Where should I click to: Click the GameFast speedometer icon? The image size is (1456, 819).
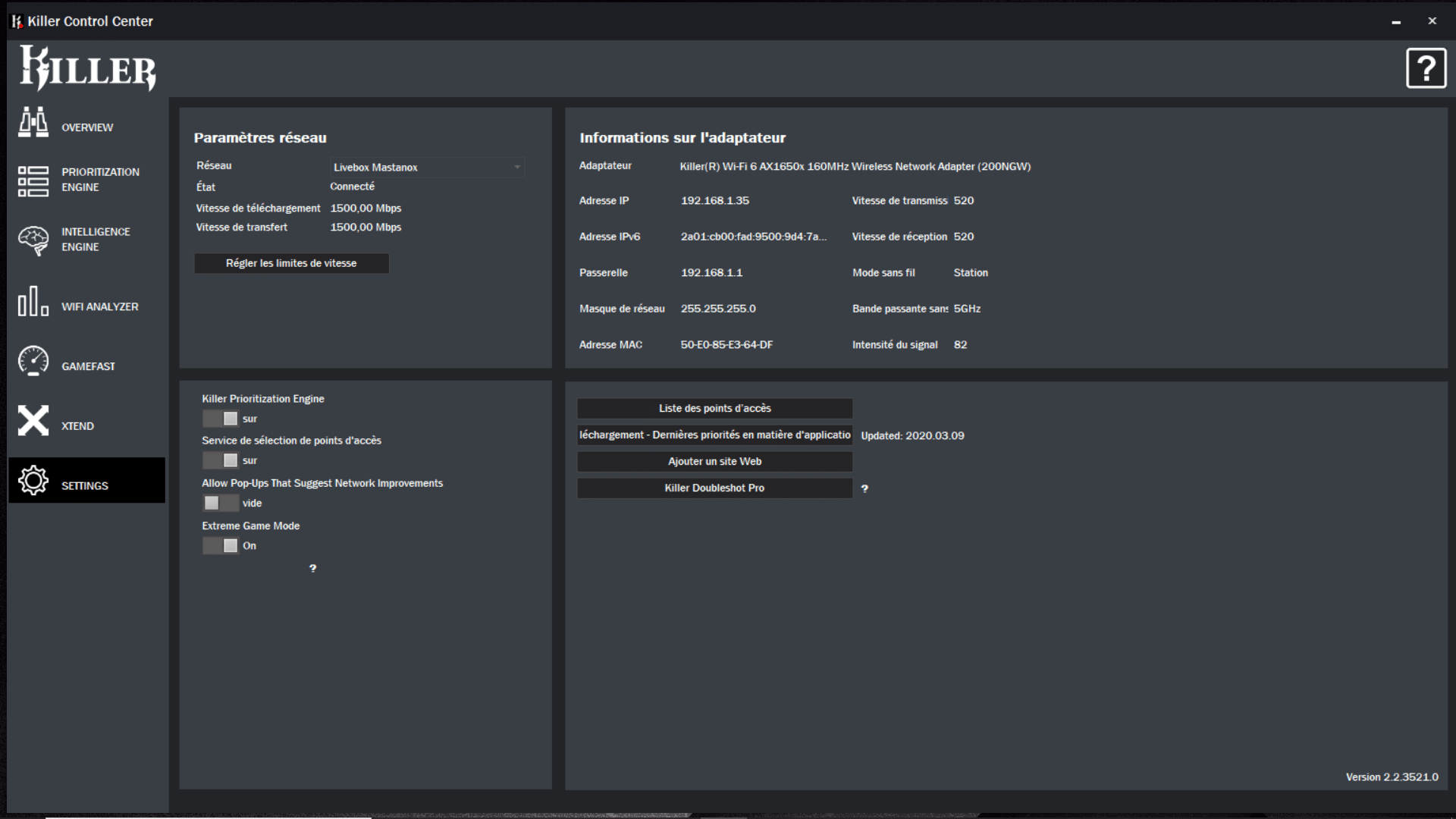[x=33, y=361]
